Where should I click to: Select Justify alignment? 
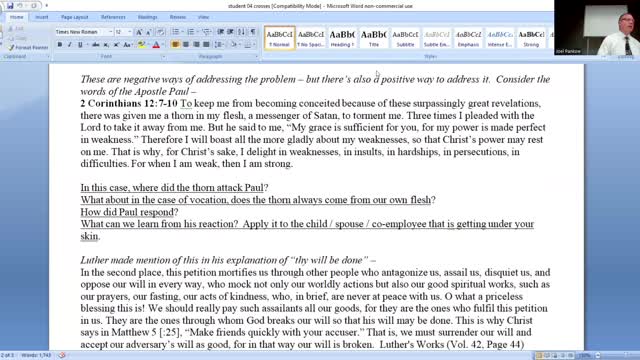tap(206, 44)
